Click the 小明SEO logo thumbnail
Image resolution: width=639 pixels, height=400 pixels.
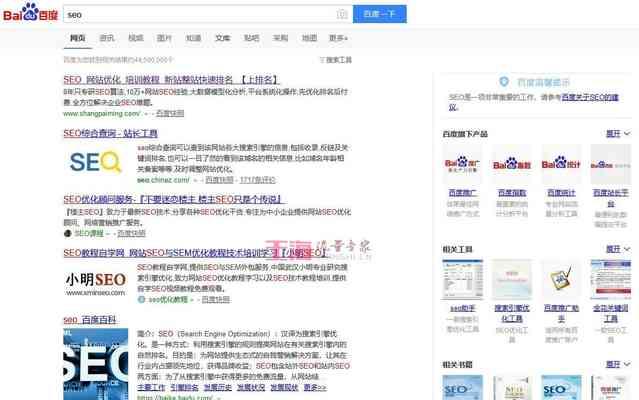[x=96, y=283]
